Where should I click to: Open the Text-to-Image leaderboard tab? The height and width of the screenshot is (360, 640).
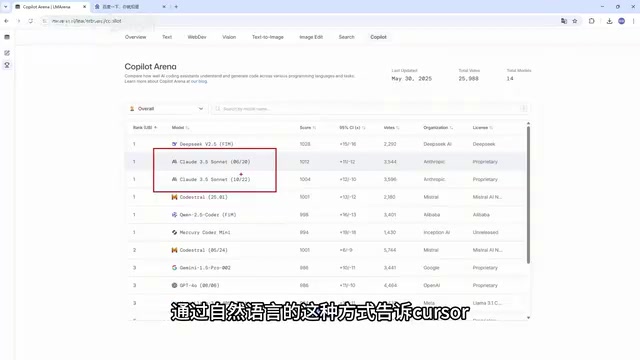pos(268,37)
